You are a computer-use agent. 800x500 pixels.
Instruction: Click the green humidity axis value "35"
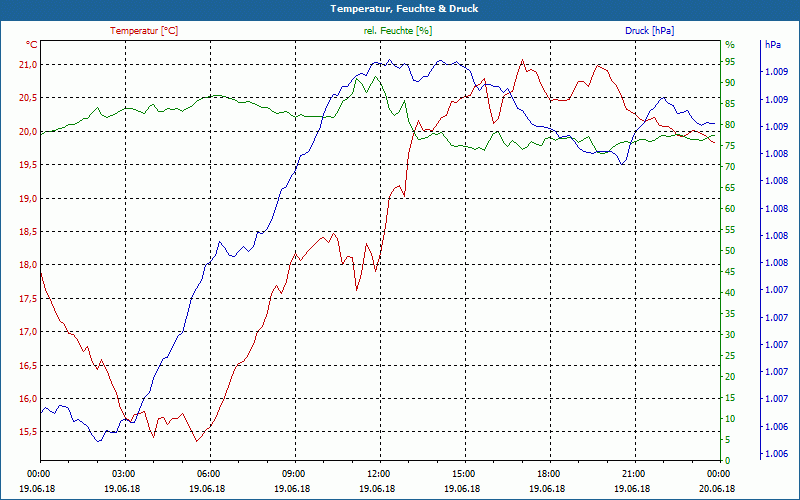point(730,314)
